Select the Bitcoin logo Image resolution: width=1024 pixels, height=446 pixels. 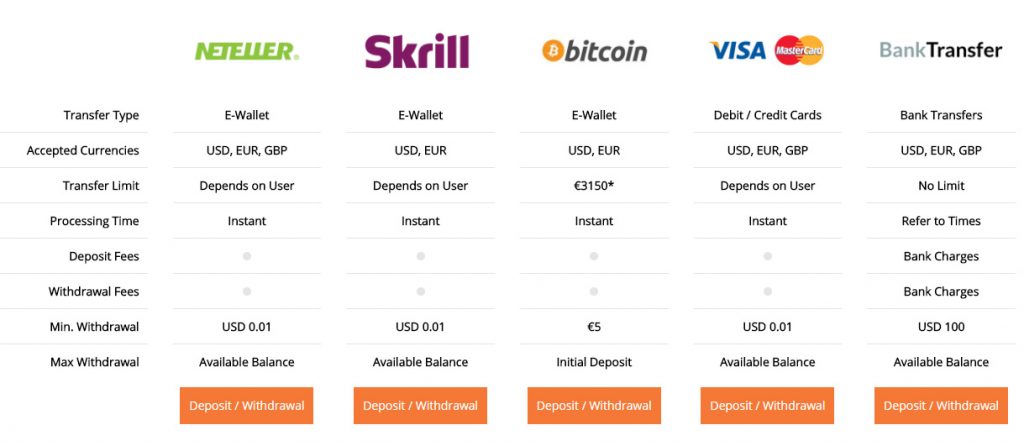pyautogui.click(x=594, y=50)
